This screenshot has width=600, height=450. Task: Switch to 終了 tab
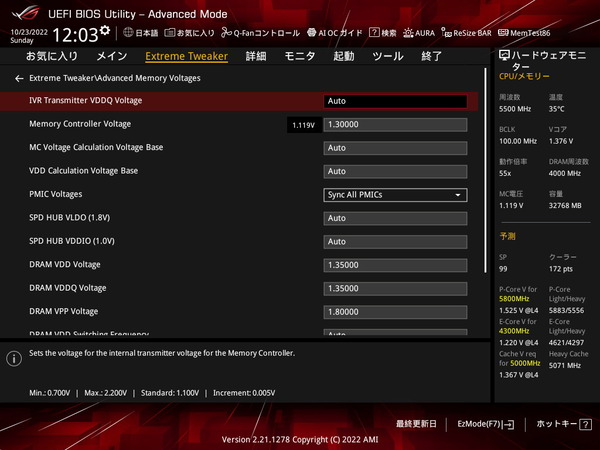(431, 56)
